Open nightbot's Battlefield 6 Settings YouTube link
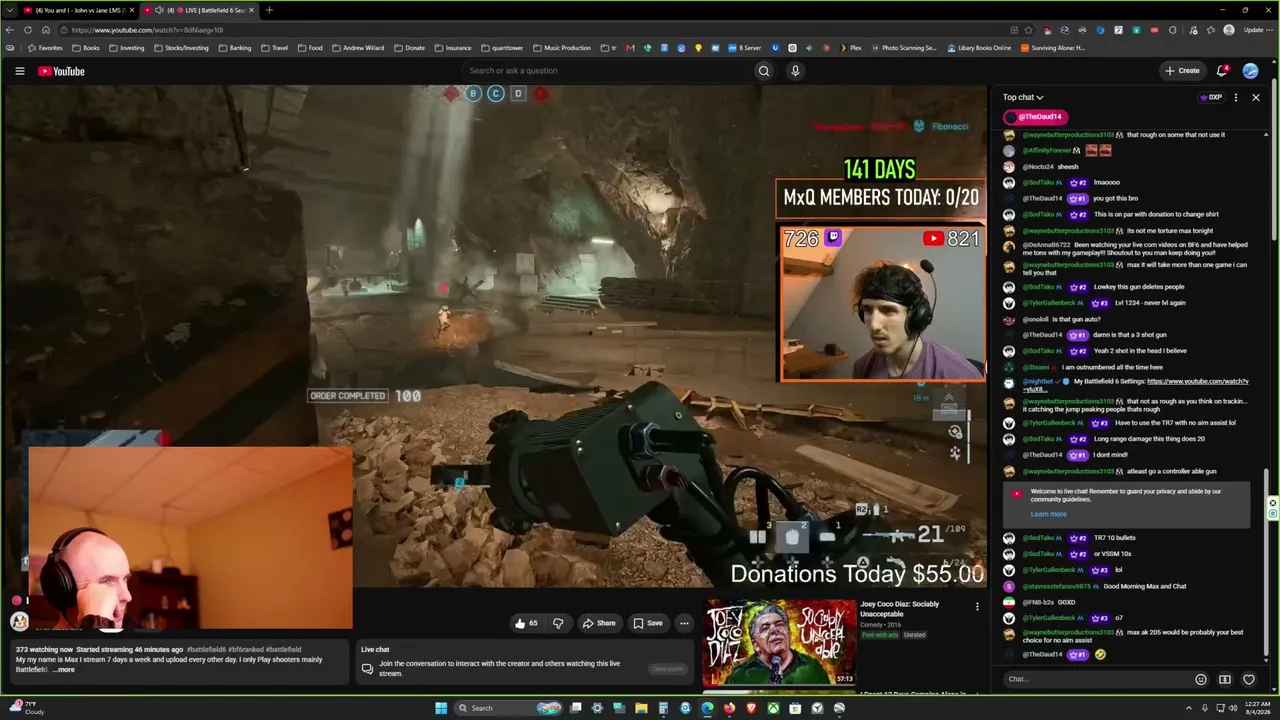The image size is (1280, 720). click(1198, 382)
